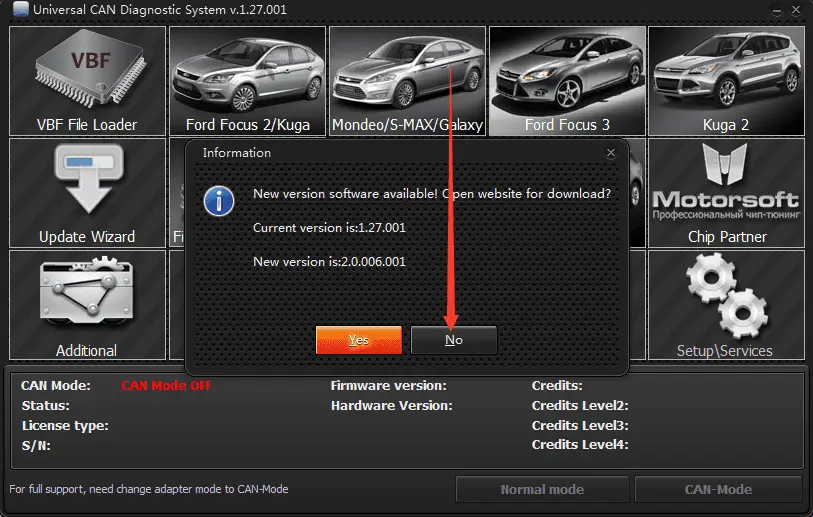Switch adapter to Normal mode
Screen dimensions: 813x517
542,489
